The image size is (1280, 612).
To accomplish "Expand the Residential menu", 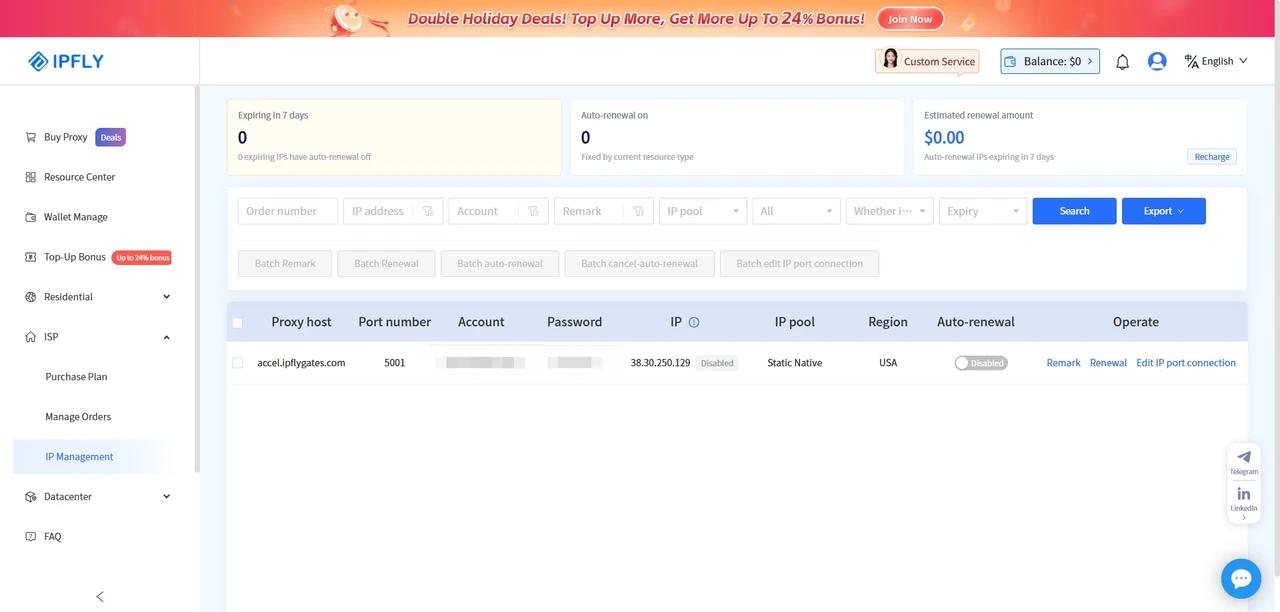I will [x=166, y=297].
